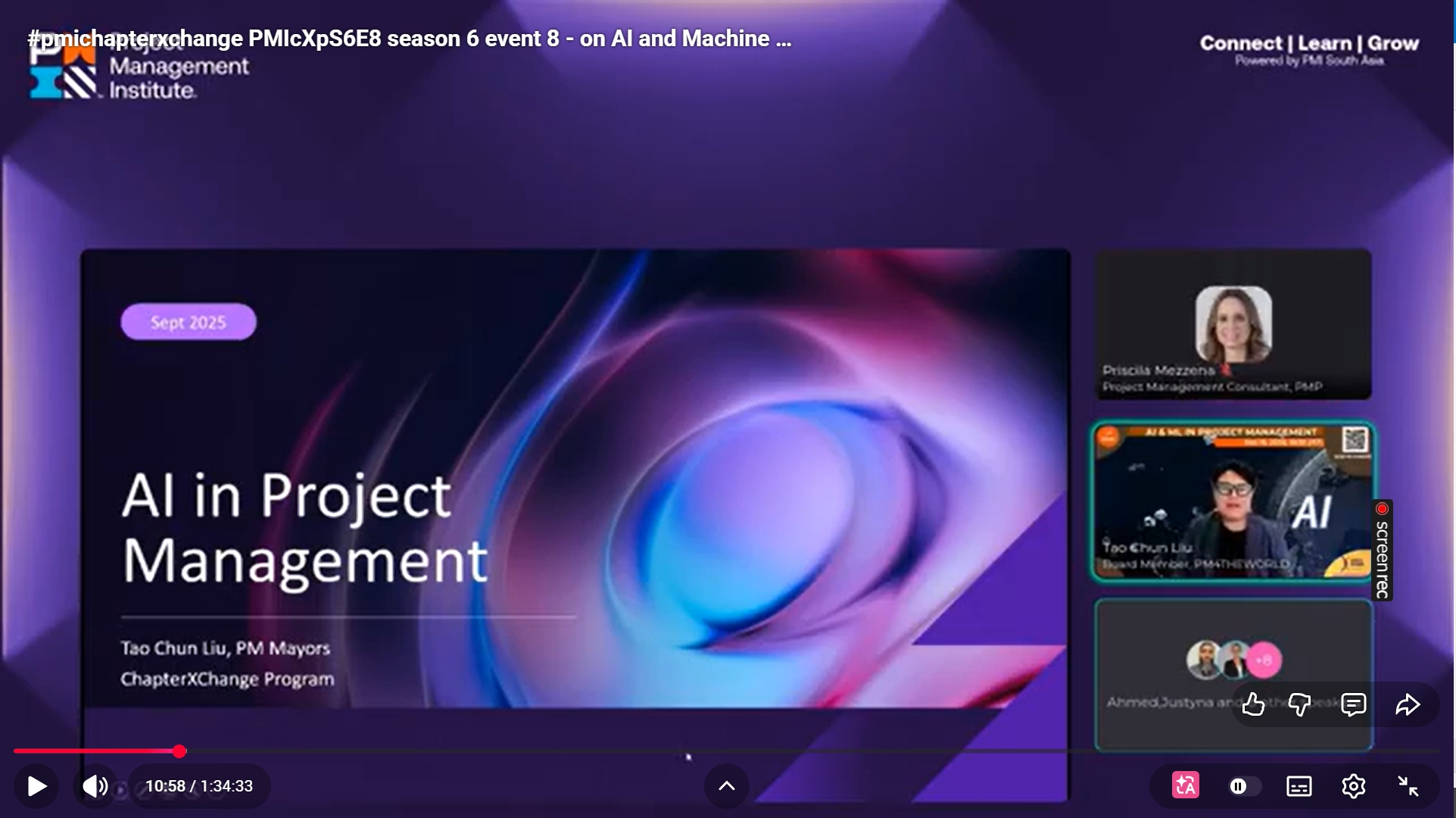Viewport: 1456px width, 818px height.
Task: Exit fullscreen mode
Action: coord(1408,786)
